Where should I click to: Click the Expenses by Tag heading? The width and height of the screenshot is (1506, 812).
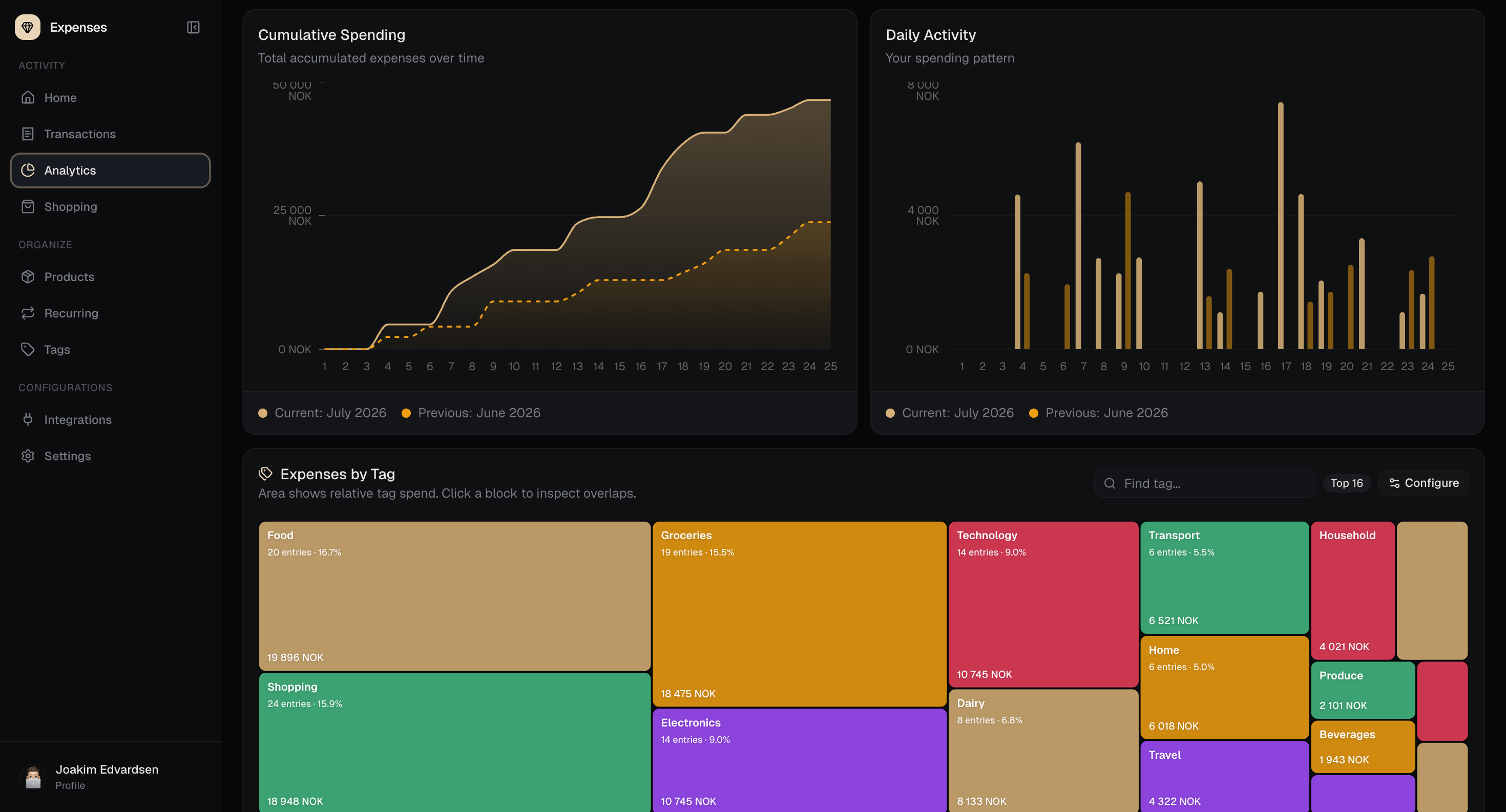338,474
